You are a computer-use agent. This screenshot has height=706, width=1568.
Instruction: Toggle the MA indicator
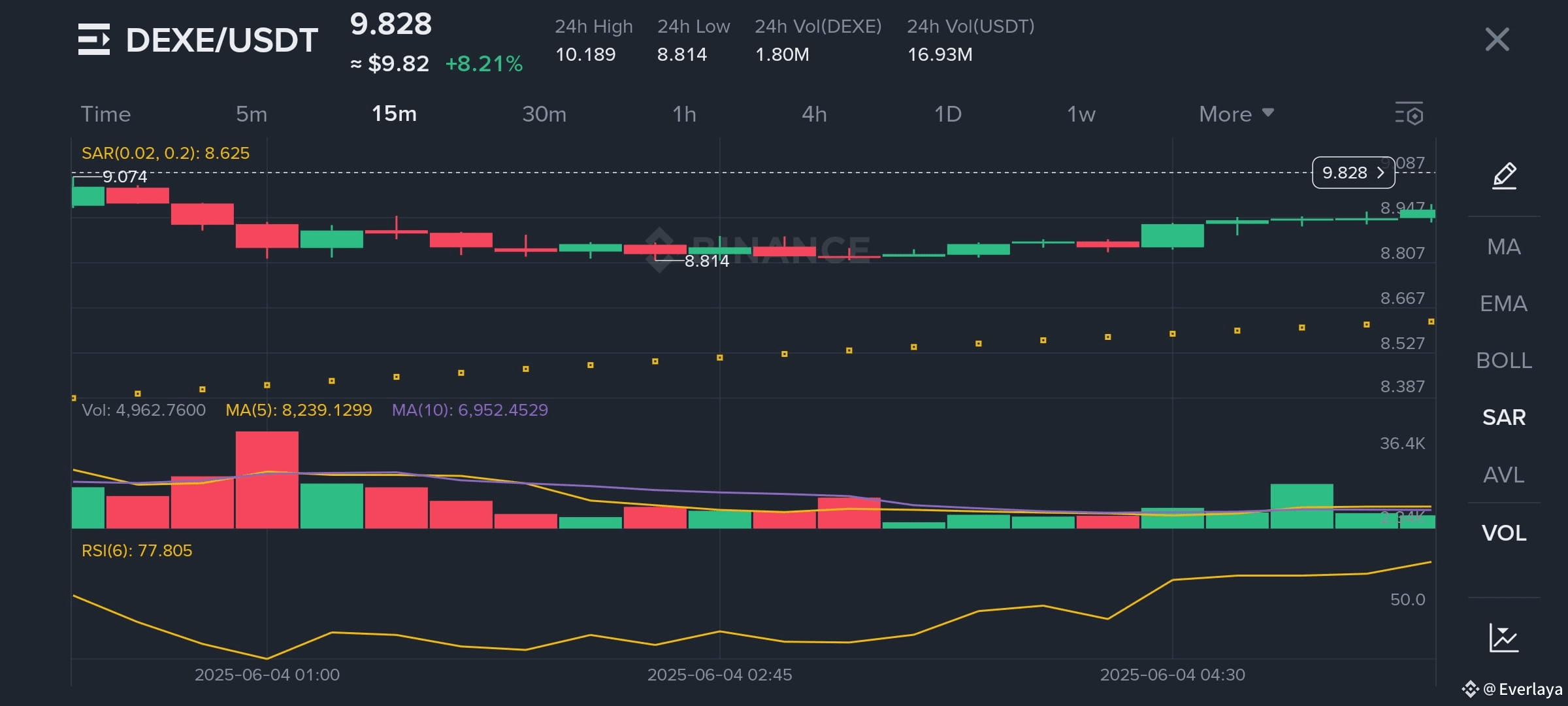click(x=1504, y=246)
